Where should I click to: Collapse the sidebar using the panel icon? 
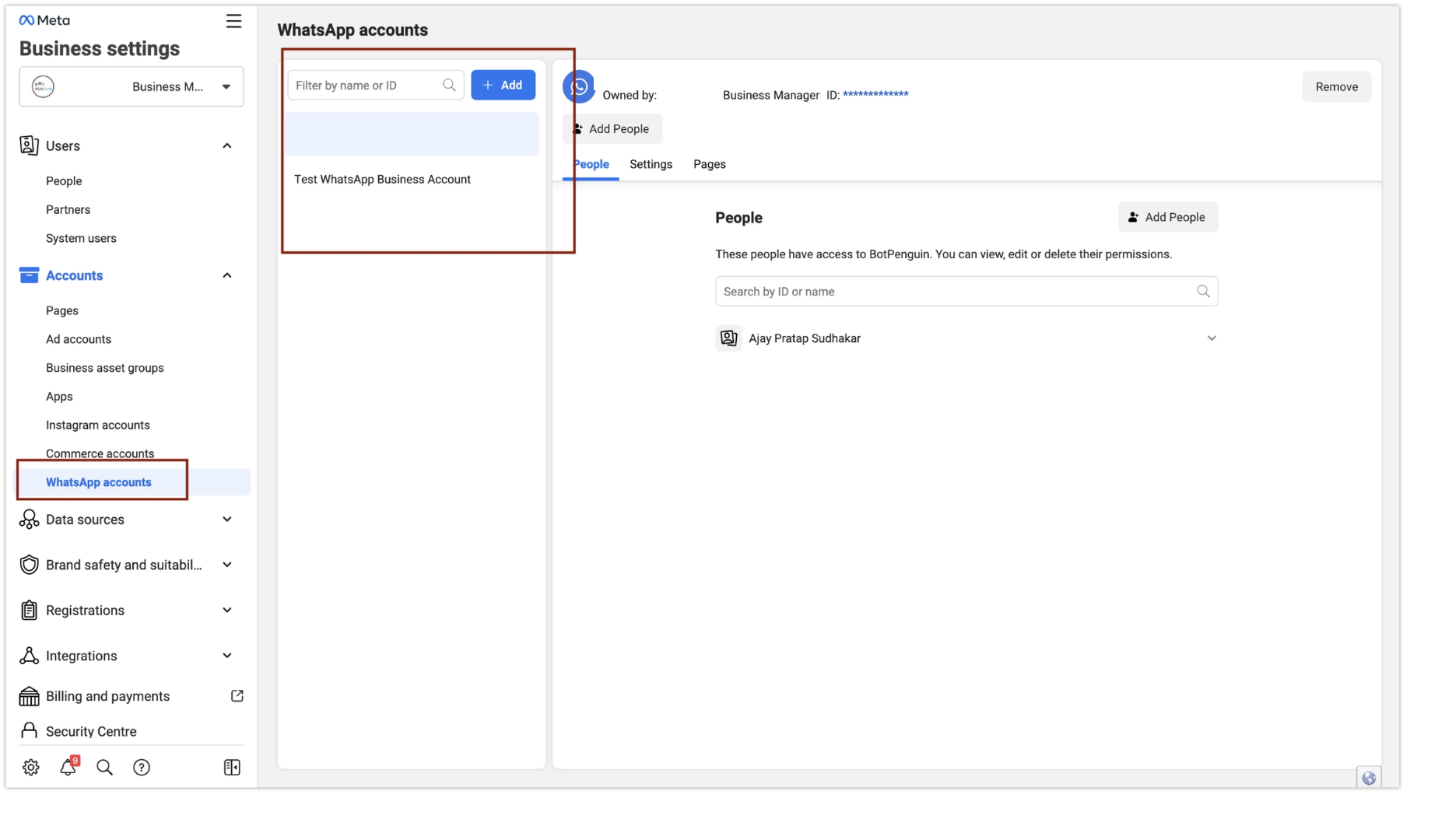point(231,767)
